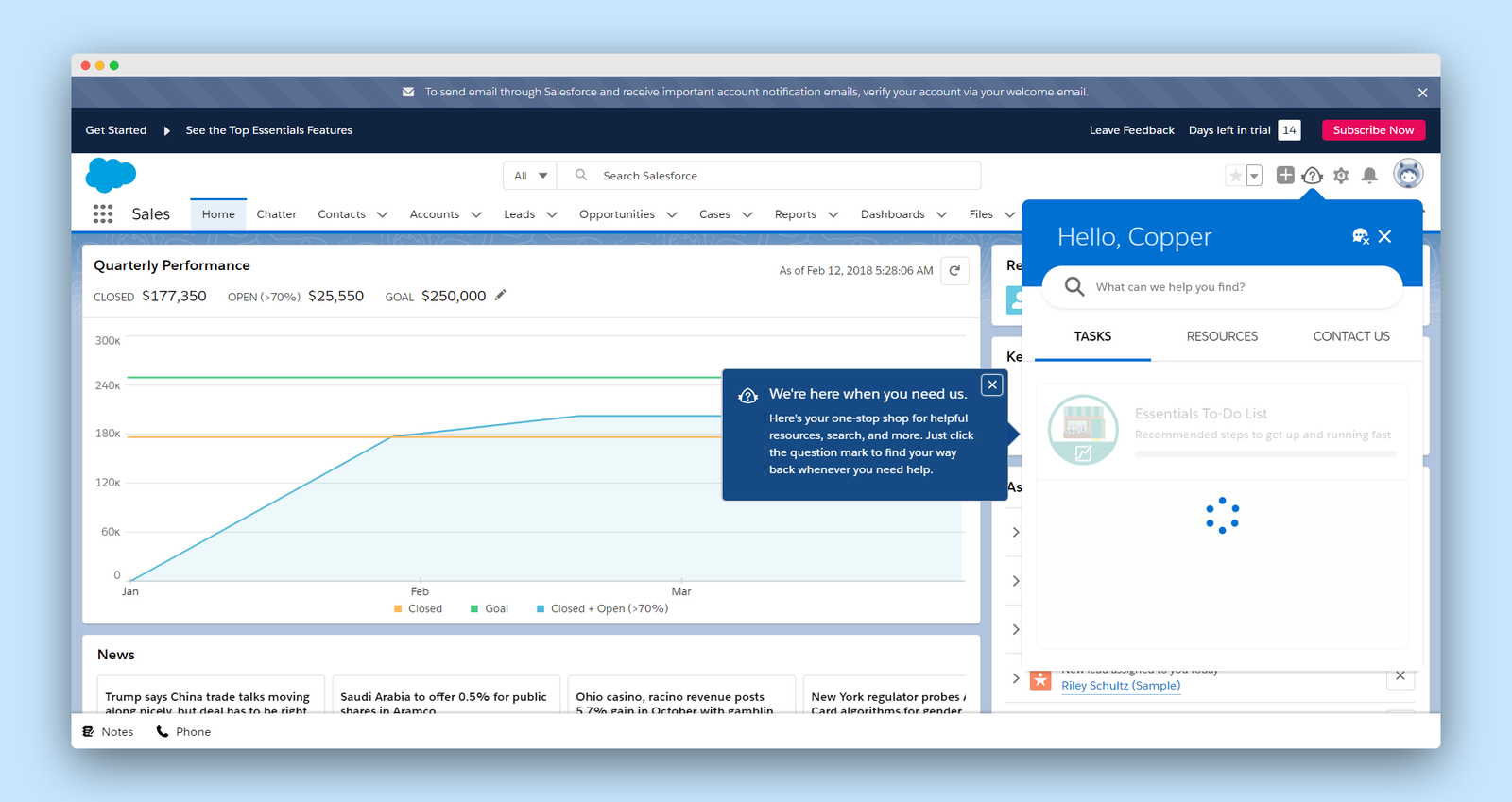Click the Essentials To-Do List storefront icon
The height and width of the screenshot is (802, 1512).
(x=1083, y=430)
